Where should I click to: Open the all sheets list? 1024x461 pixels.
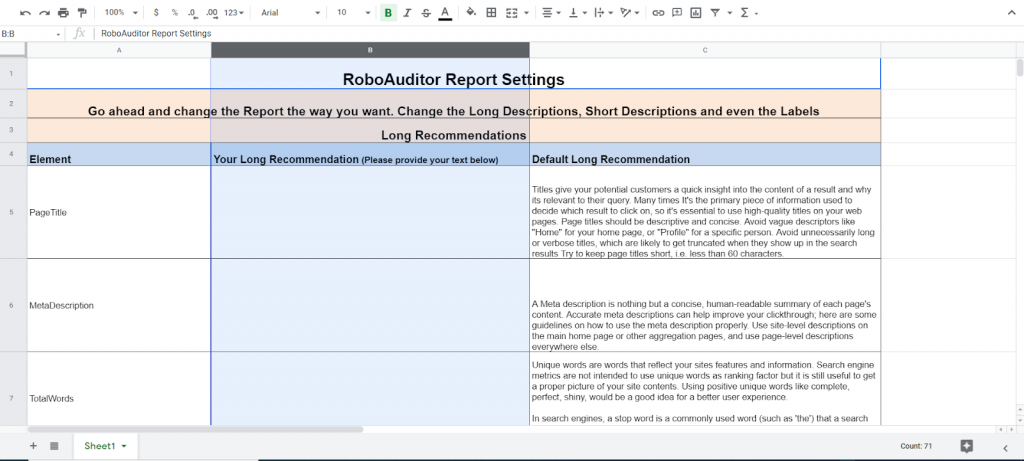pos(54,446)
